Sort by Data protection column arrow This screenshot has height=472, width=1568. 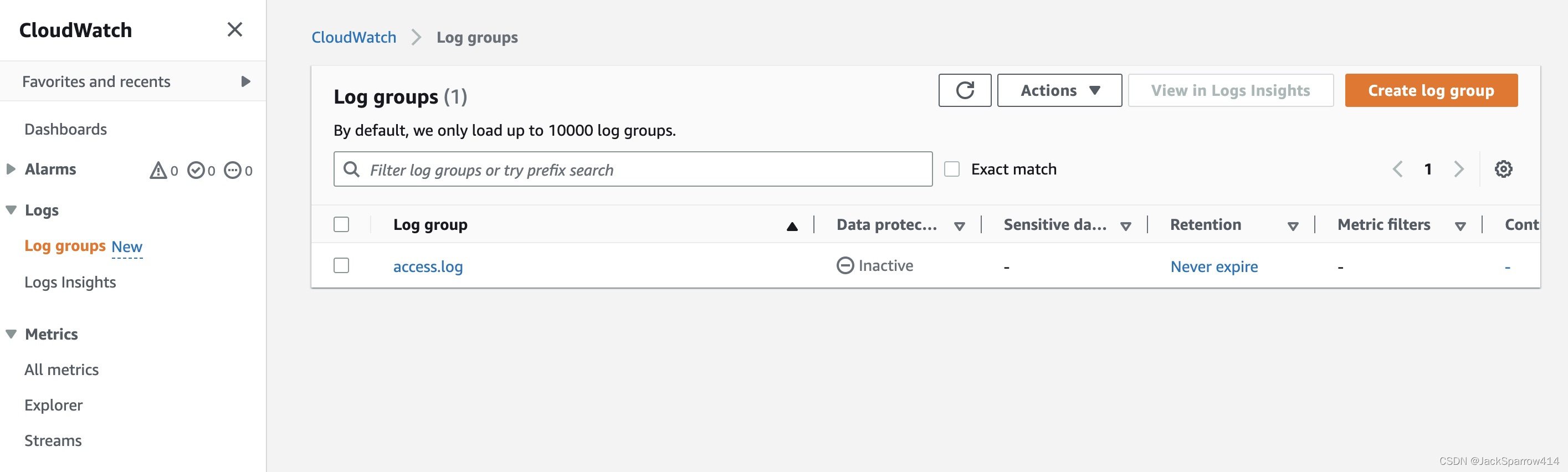(959, 226)
